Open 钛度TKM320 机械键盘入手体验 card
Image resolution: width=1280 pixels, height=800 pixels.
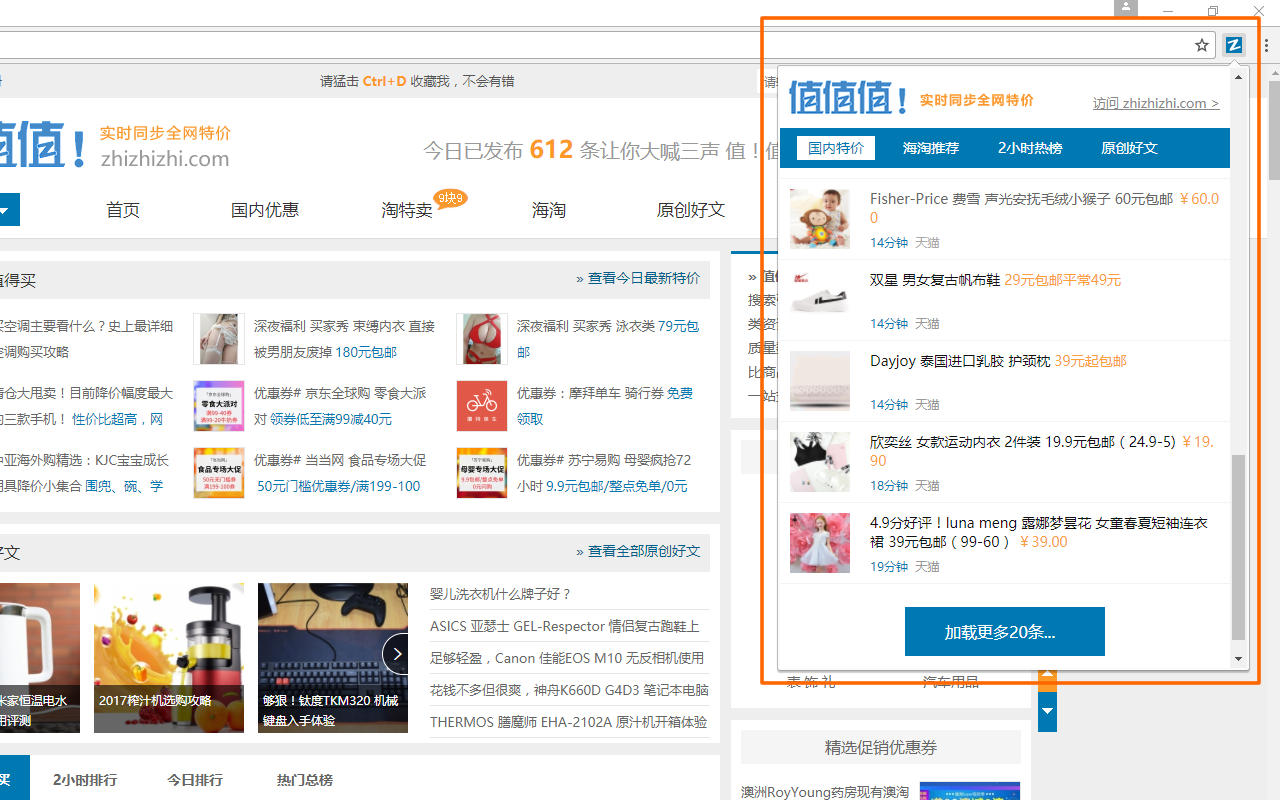coord(333,658)
